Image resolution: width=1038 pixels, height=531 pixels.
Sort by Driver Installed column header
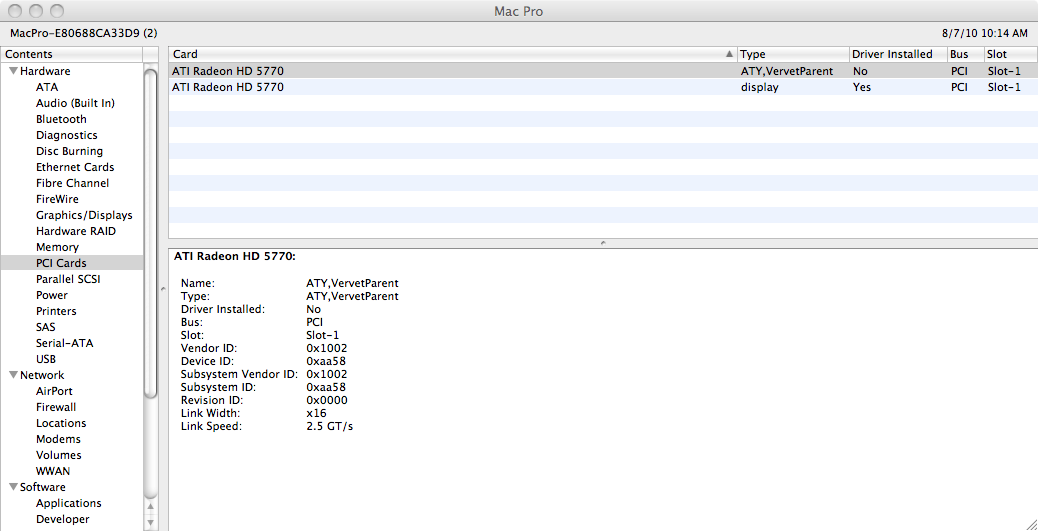[898, 54]
